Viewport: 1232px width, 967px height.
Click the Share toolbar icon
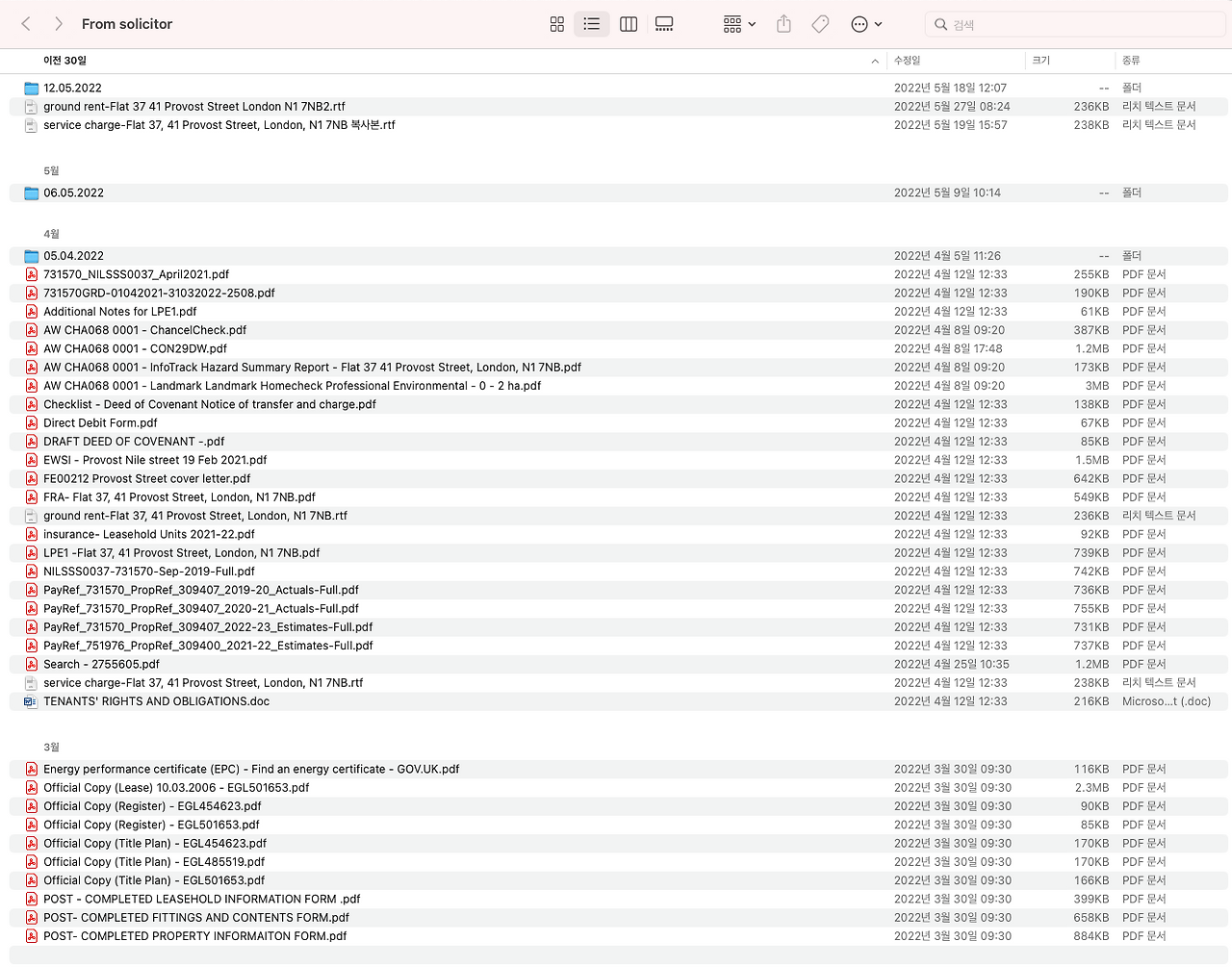[783, 24]
